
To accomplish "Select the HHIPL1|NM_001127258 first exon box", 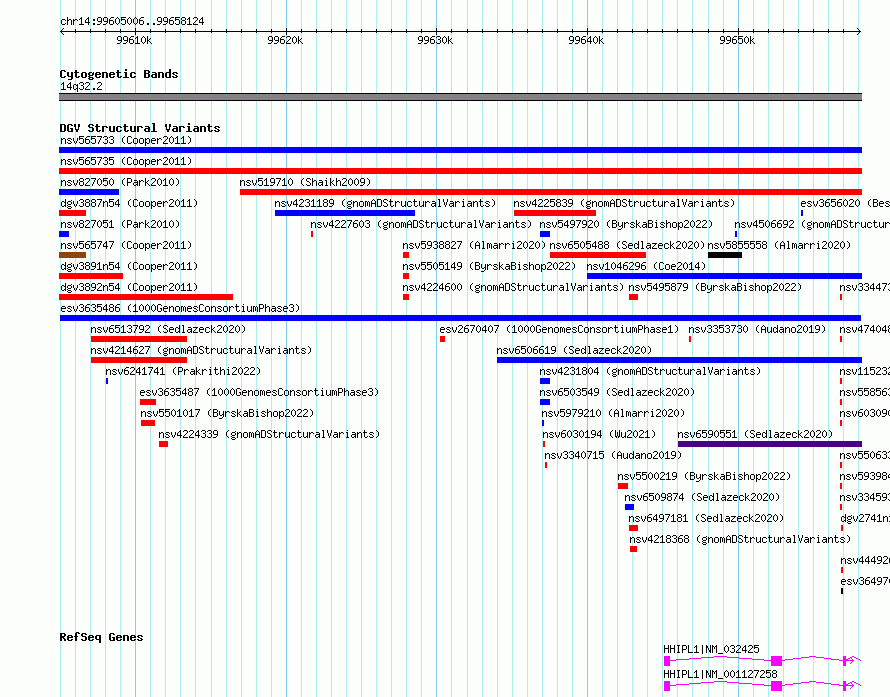I will click(667, 686).
